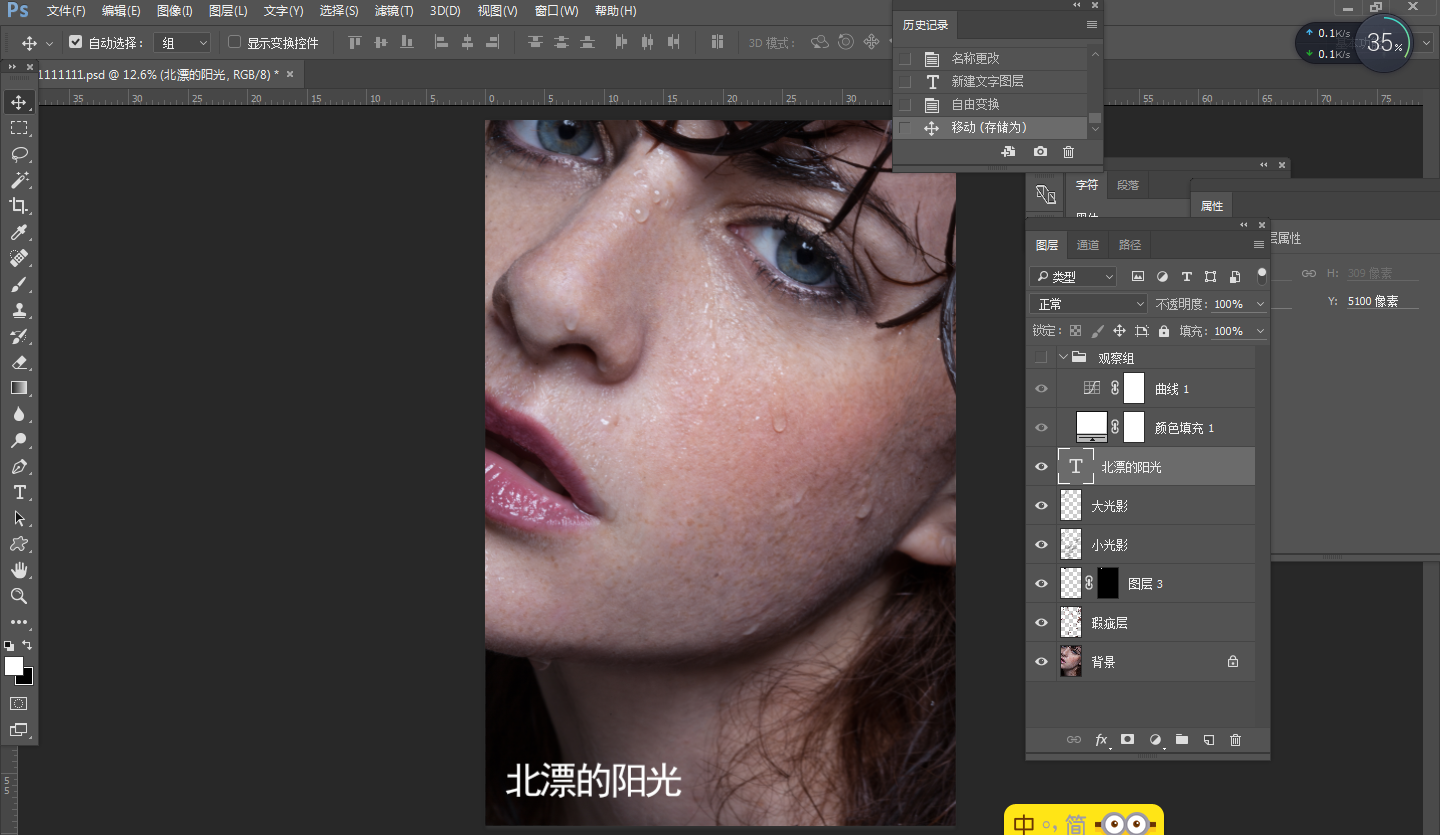Add layer mask icon in Layers panel
Image resolution: width=1440 pixels, height=835 pixels.
(x=1127, y=740)
